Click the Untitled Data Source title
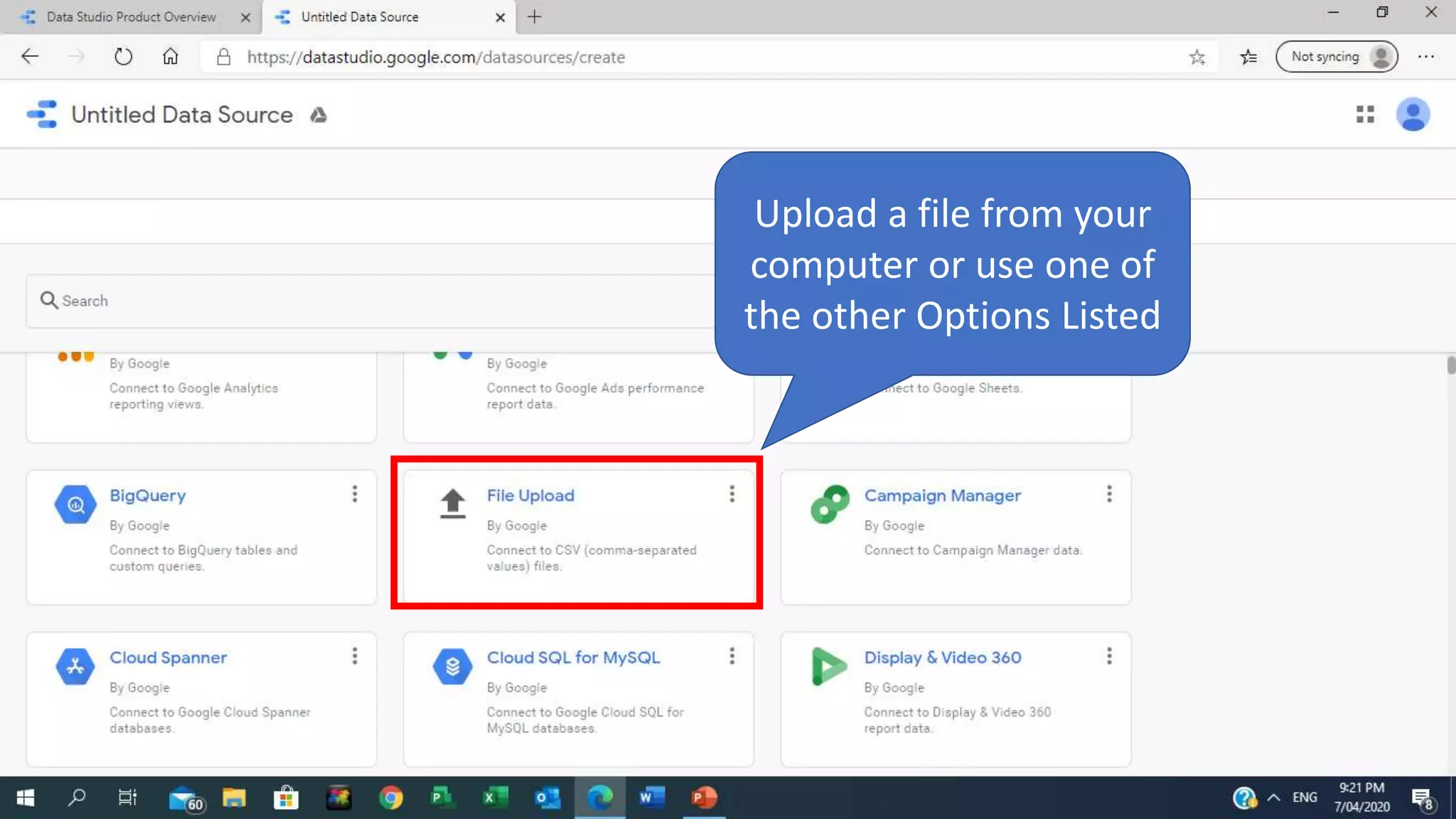 (x=182, y=114)
